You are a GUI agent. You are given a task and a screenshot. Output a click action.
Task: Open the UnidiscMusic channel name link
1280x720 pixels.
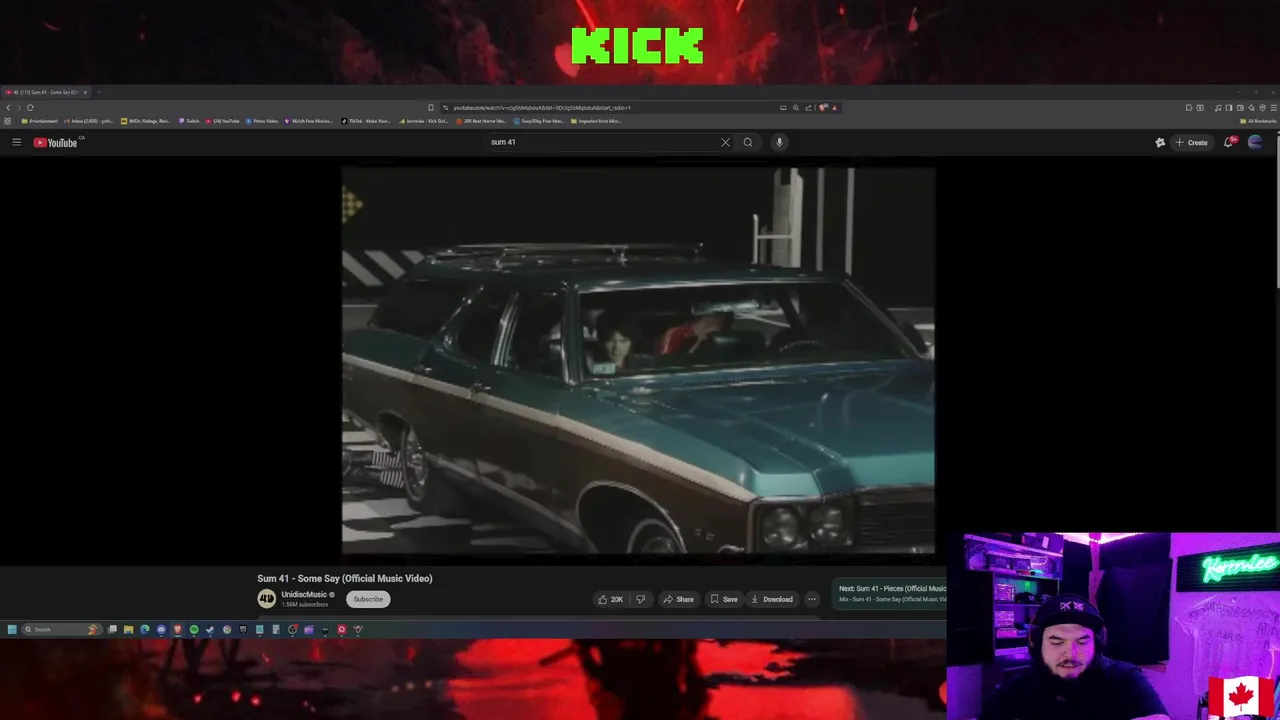[x=304, y=595]
